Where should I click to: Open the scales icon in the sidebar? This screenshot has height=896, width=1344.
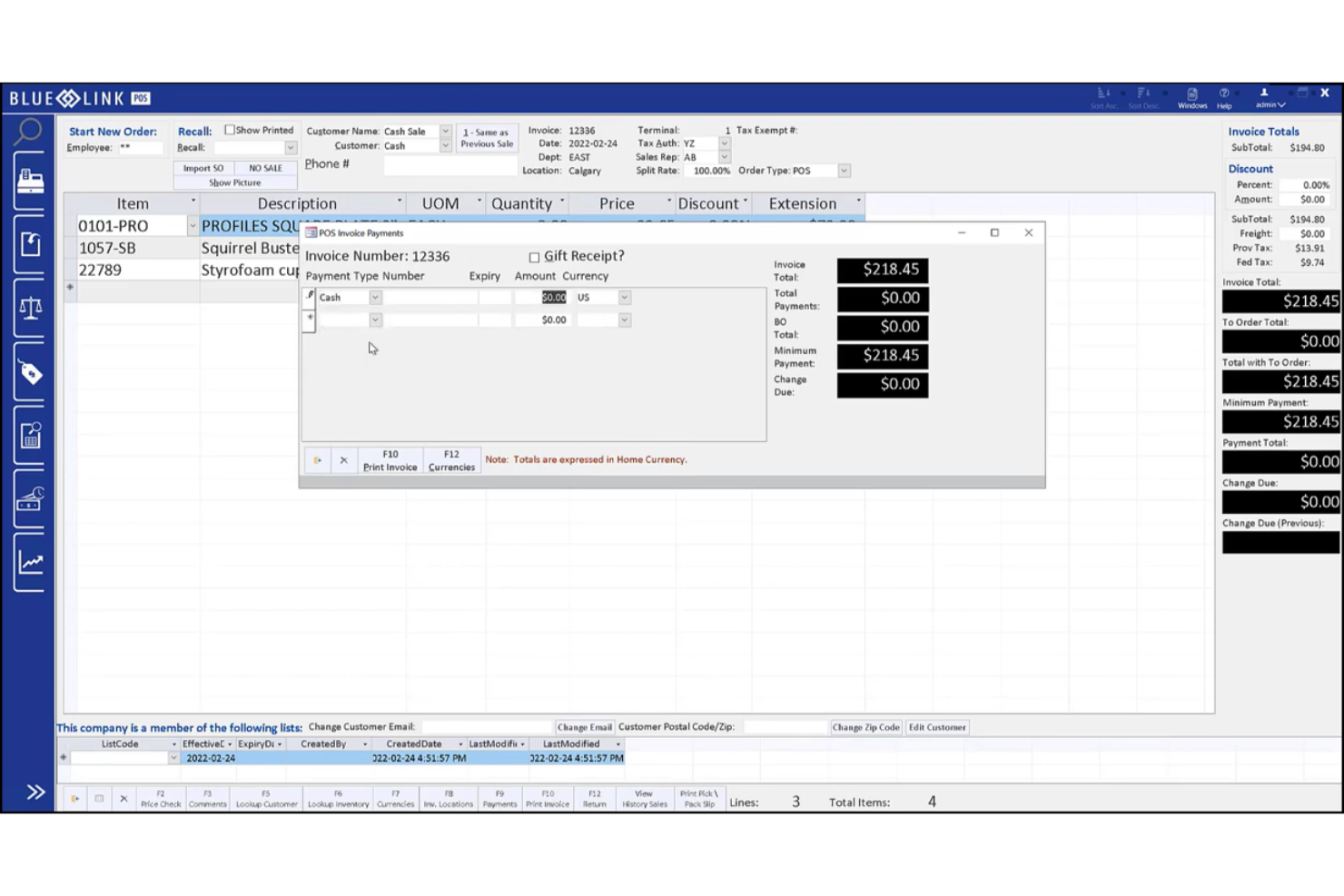point(30,309)
